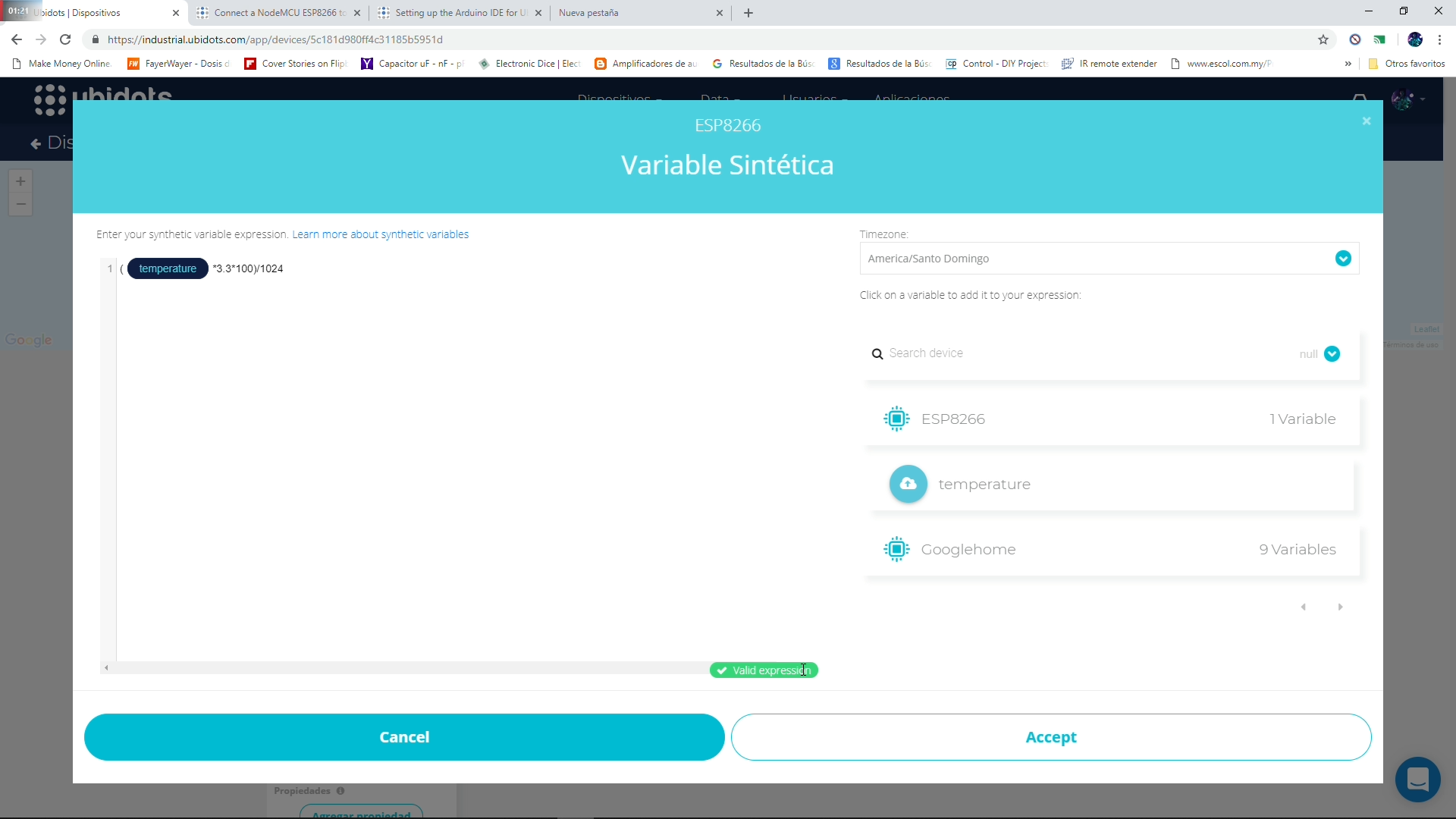Image resolution: width=1456 pixels, height=819 pixels.
Task: Zoom in on the map
Action: click(x=20, y=181)
